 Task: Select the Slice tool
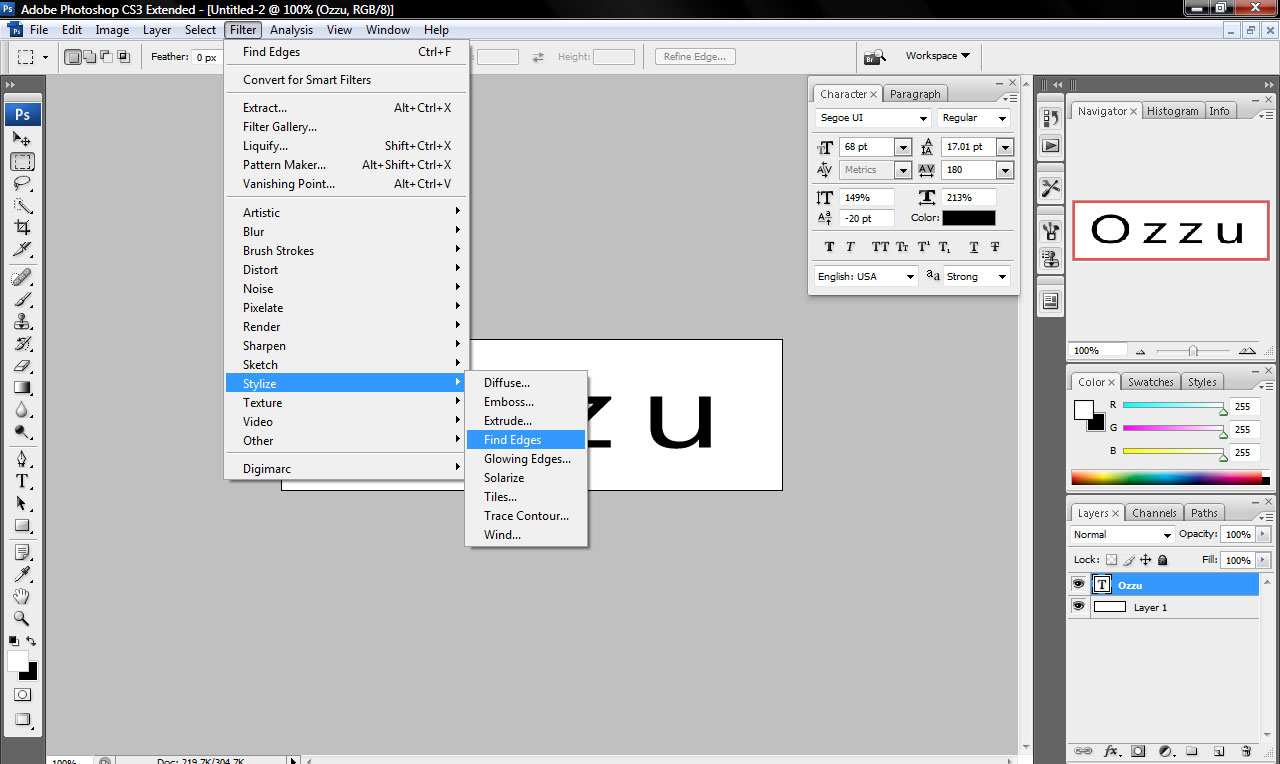tap(22, 250)
